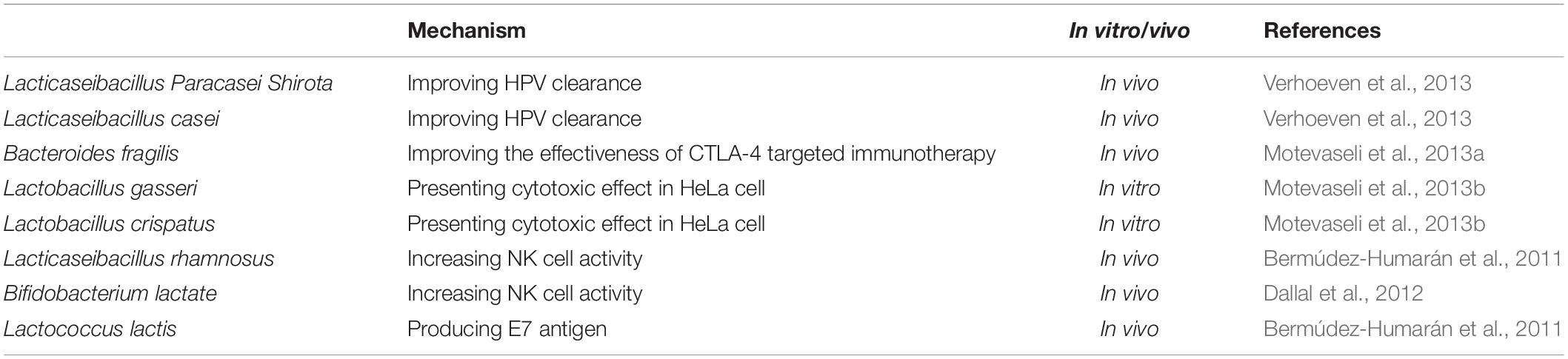Select the Lactococcus lactis species name
Viewport: 1568px width, 359px height.
click(90, 329)
